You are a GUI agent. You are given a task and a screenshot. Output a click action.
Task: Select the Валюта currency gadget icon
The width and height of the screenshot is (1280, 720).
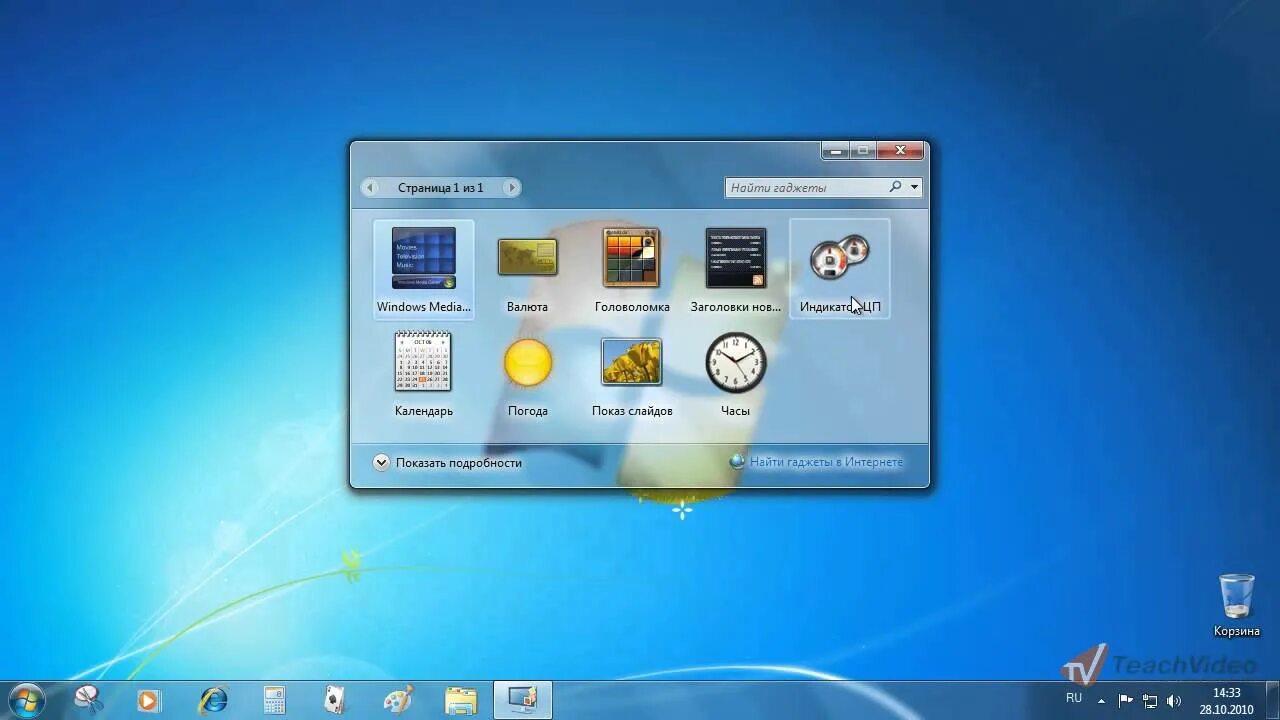coord(527,257)
